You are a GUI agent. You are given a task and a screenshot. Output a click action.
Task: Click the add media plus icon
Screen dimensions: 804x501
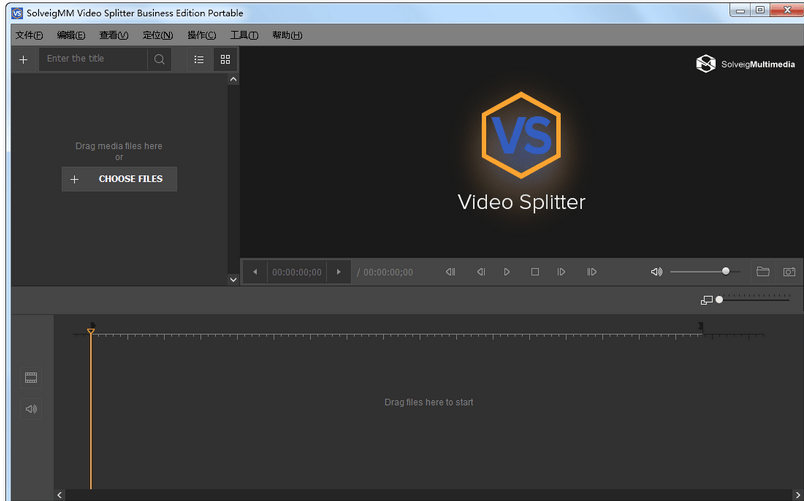pos(24,59)
